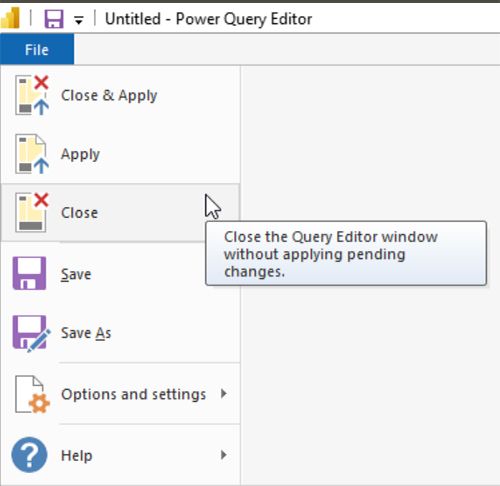The height and width of the screenshot is (486, 500).
Task: Click the Save As disk-with-pencil icon
Action: [31, 333]
